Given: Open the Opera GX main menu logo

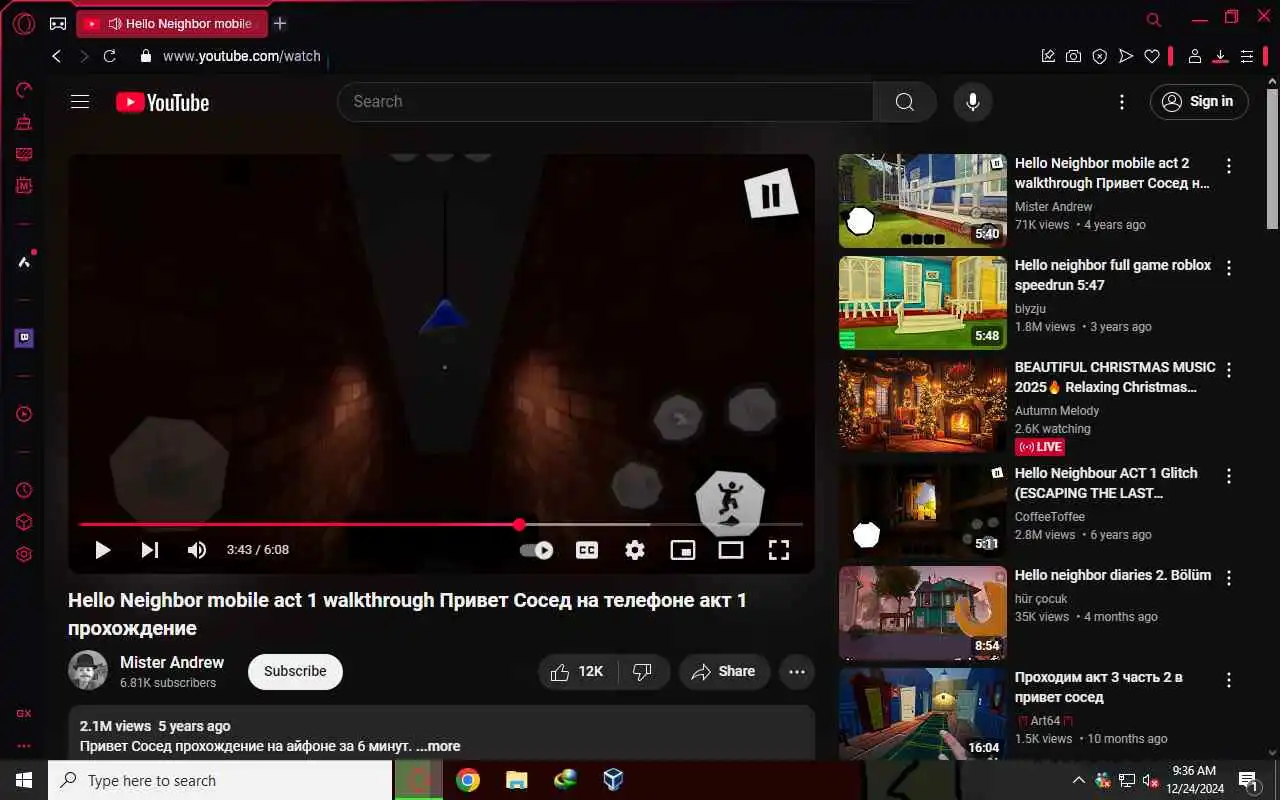Looking at the screenshot, I should 24,23.
